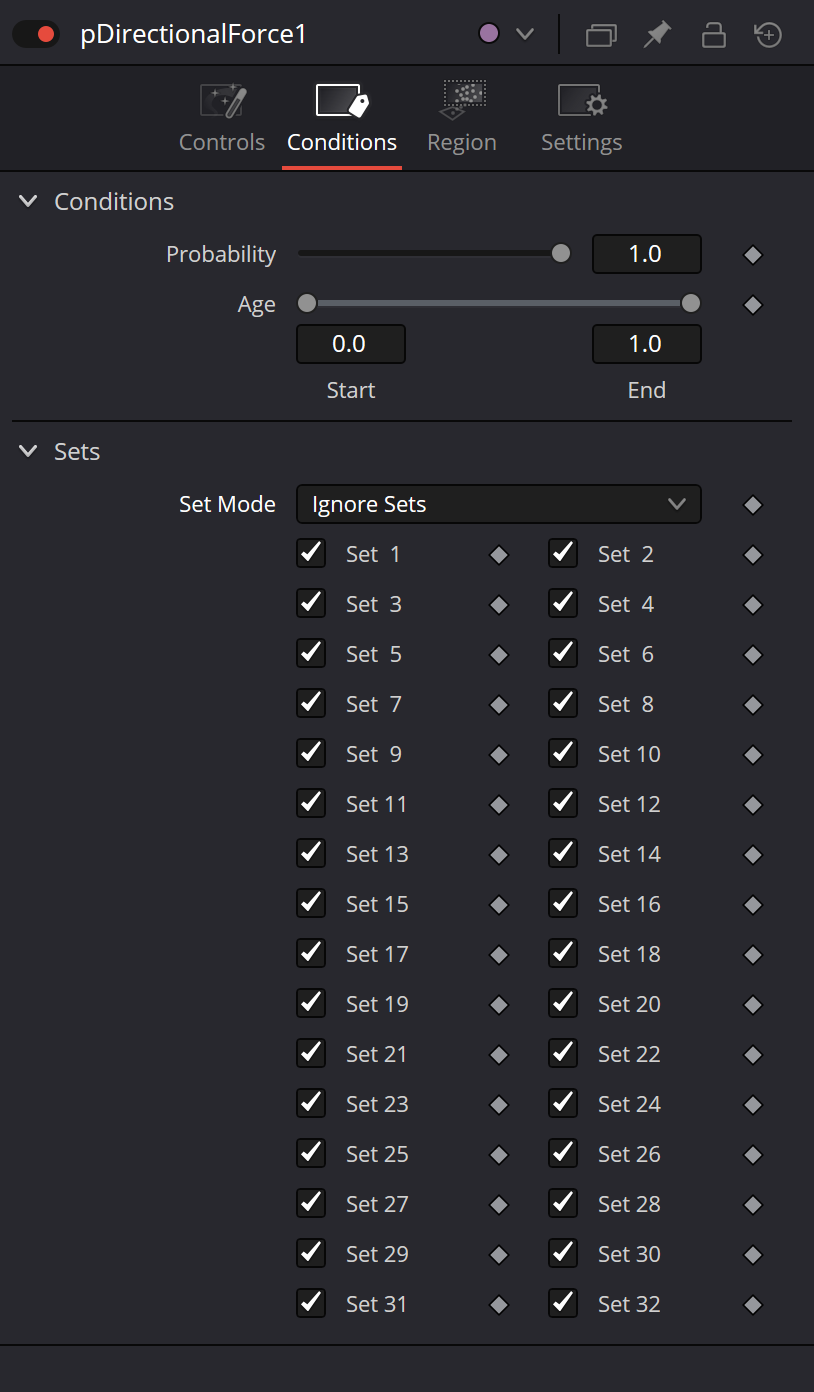Switch to the Controls tab
This screenshot has height=1392, width=814.
coord(222,119)
